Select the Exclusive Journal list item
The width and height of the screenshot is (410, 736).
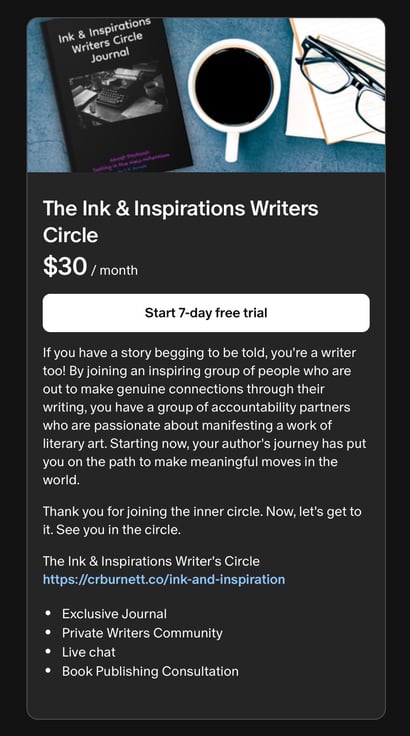114,613
